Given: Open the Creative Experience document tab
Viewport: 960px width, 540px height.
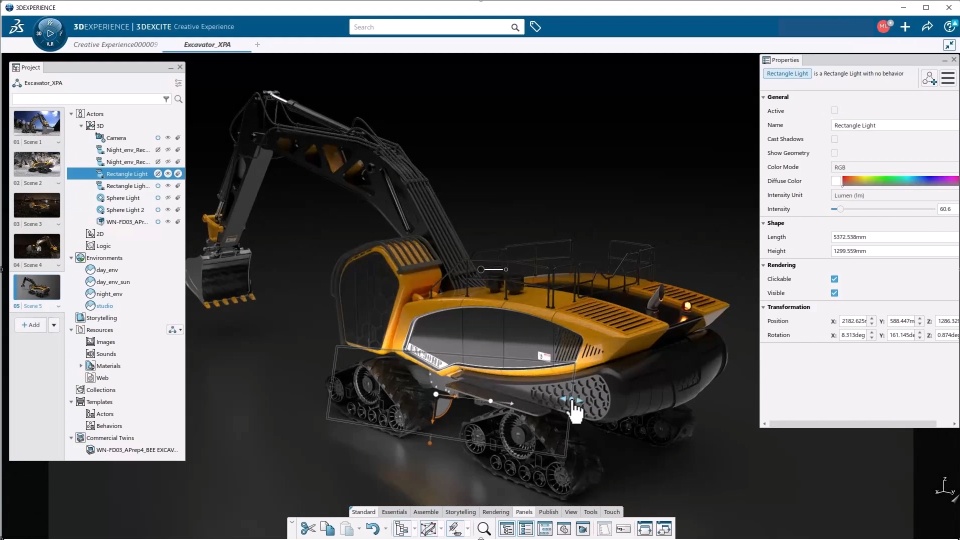Looking at the screenshot, I should click(115, 45).
